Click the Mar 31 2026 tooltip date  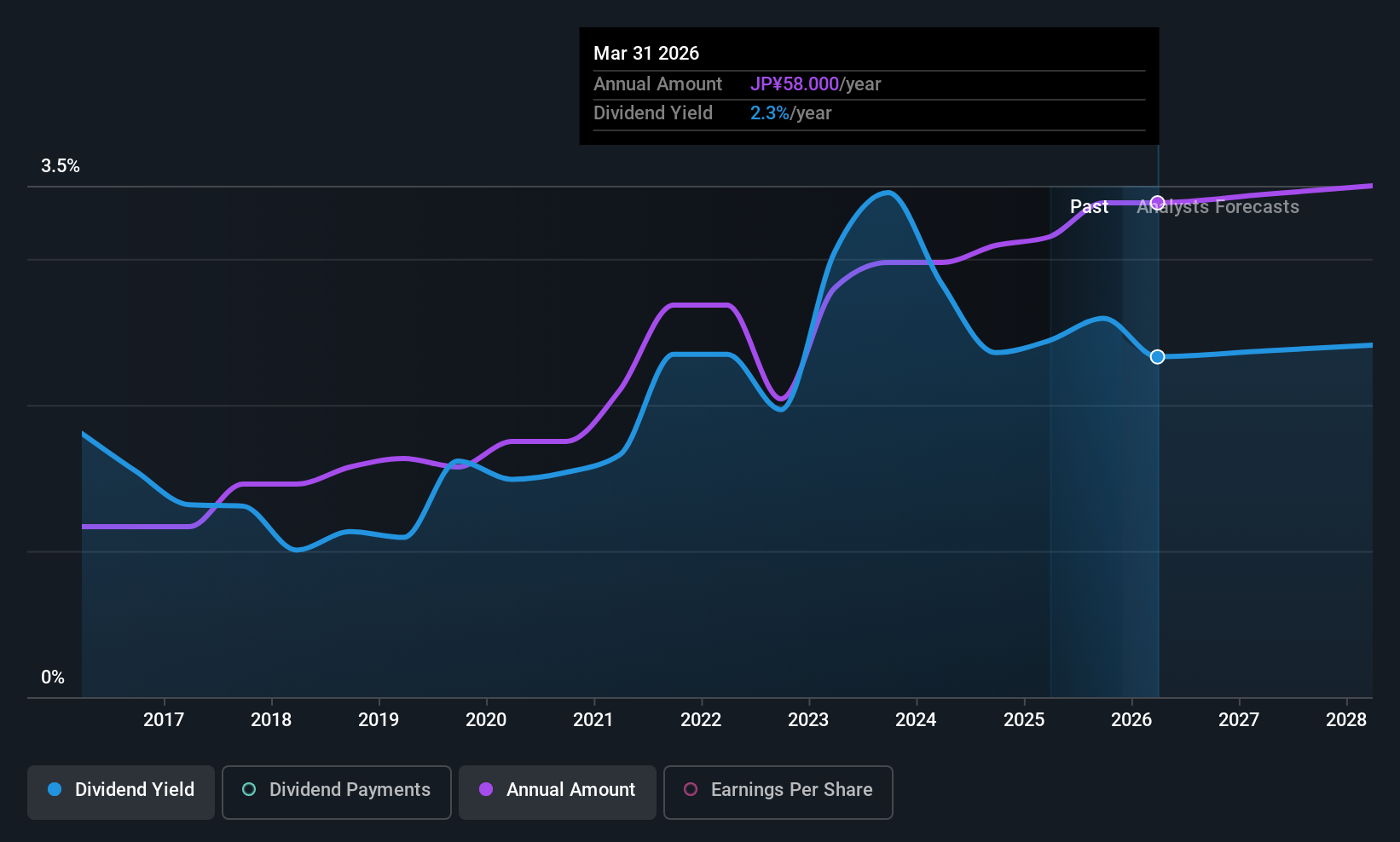pos(646,54)
